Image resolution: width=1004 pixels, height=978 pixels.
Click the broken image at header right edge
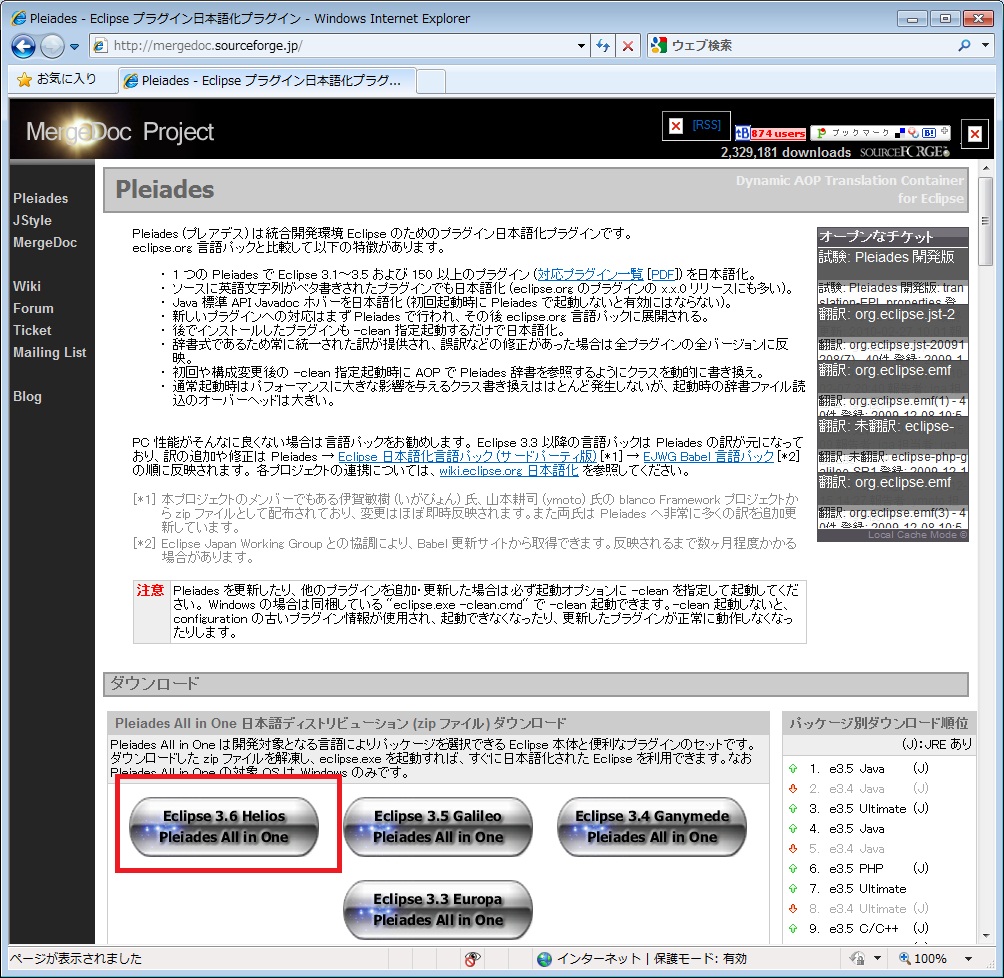975,134
